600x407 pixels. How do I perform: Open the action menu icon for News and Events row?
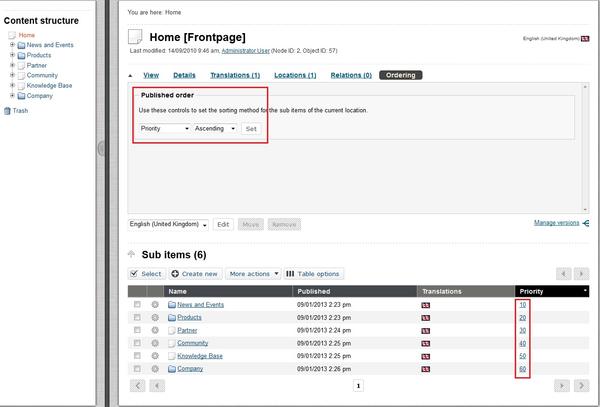155,304
